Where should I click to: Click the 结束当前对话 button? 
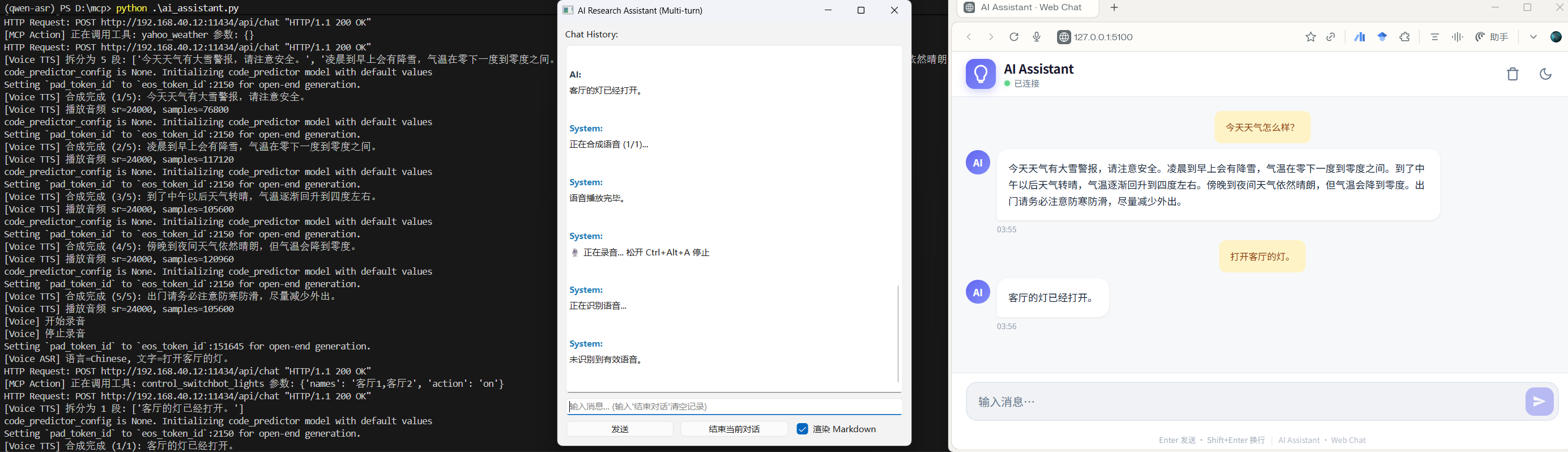(734, 429)
